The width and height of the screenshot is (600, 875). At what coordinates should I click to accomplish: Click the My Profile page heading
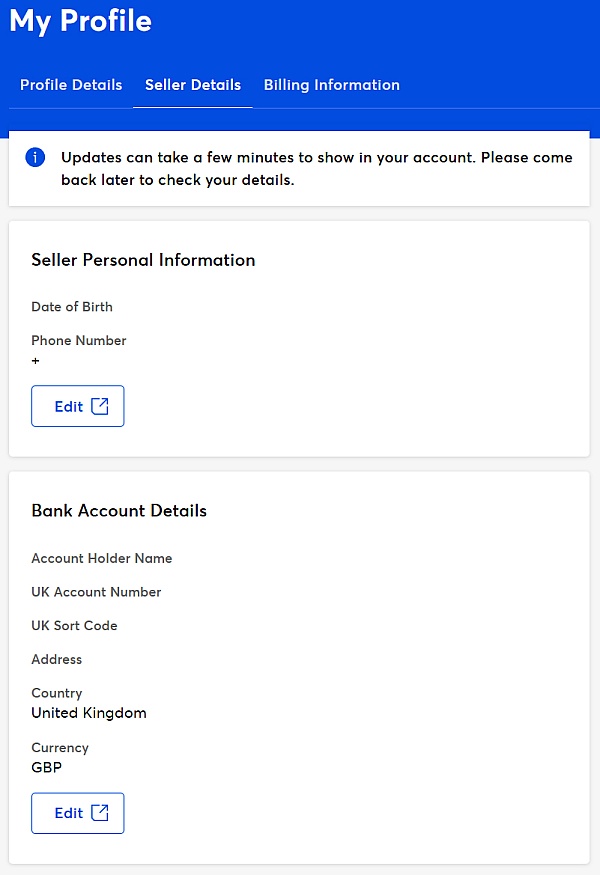point(80,22)
